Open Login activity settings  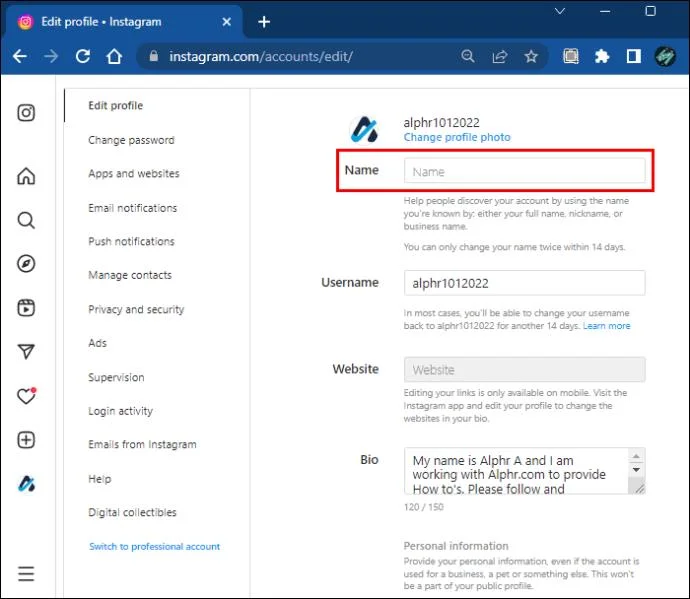tap(121, 411)
